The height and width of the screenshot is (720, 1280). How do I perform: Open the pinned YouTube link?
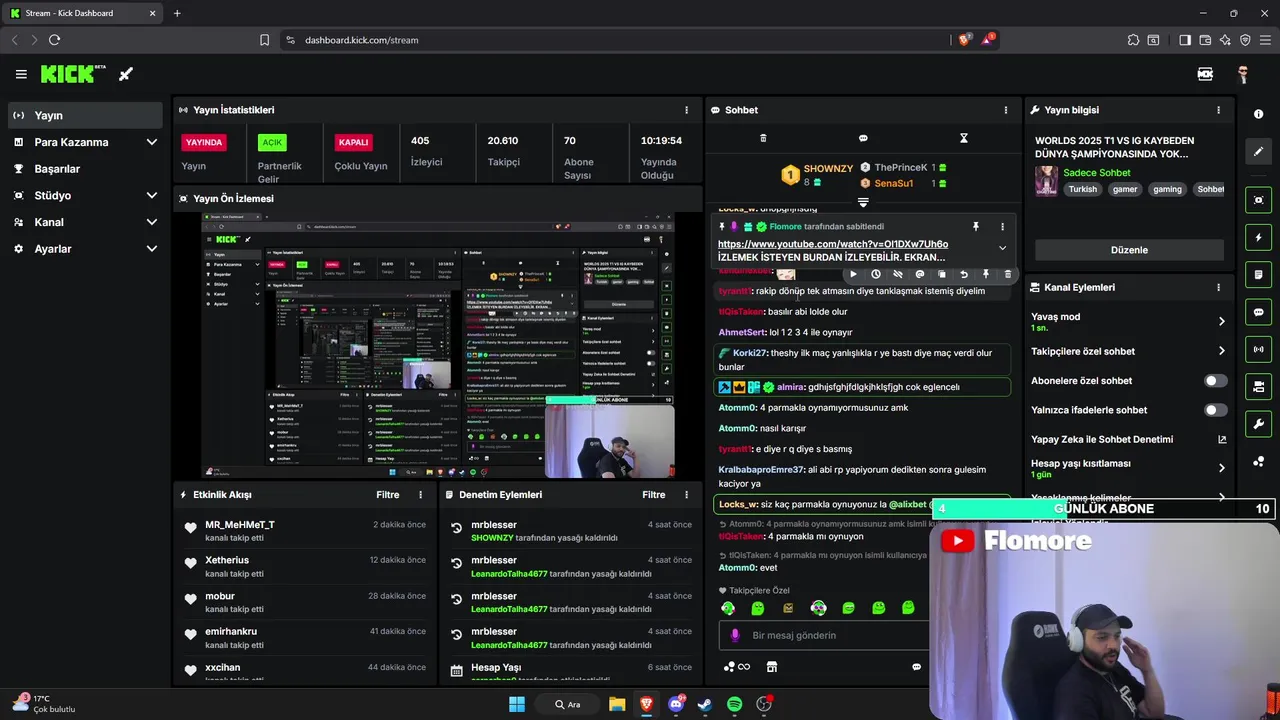pyautogui.click(x=833, y=244)
